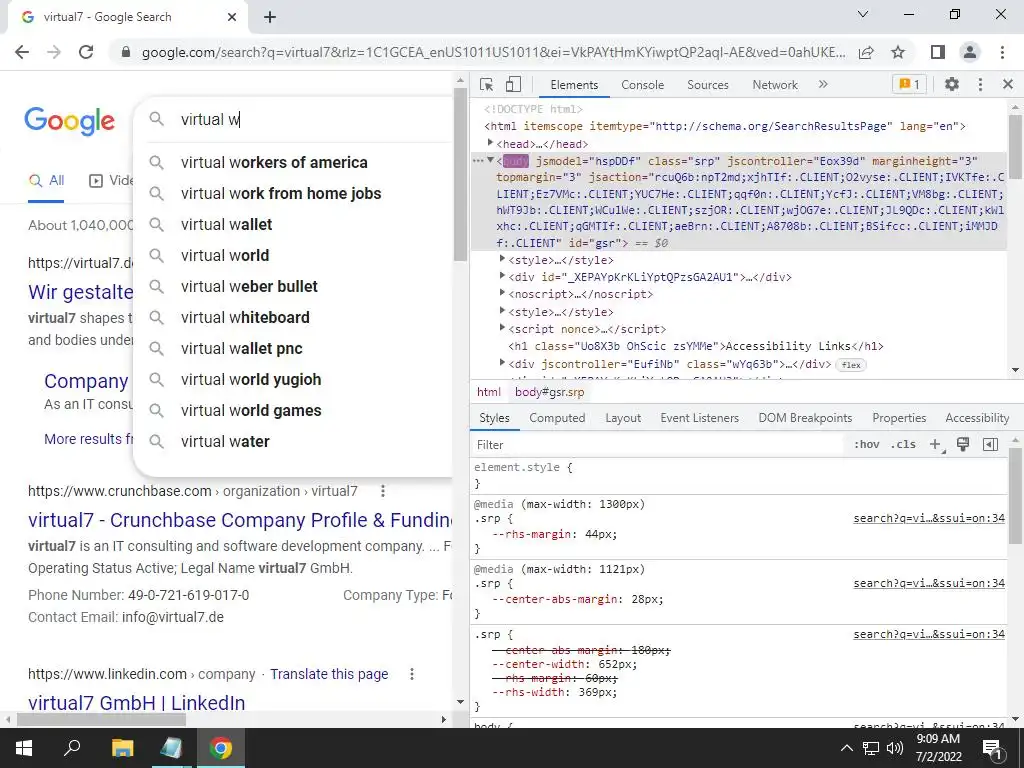Open the DOM Breakpoints tab

[x=805, y=418]
